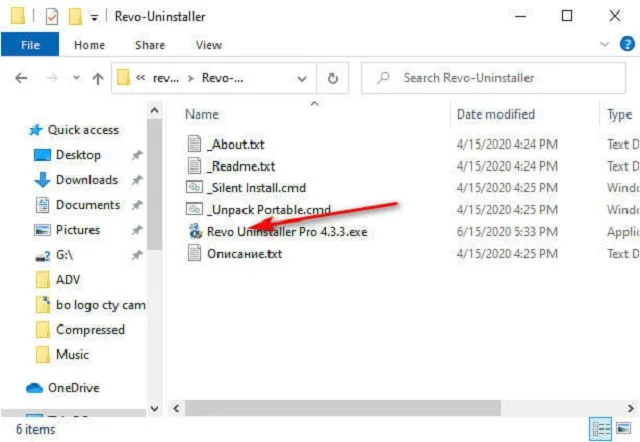The height and width of the screenshot is (442, 640).
Task: Switch to Details view layout
Action: (601, 429)
